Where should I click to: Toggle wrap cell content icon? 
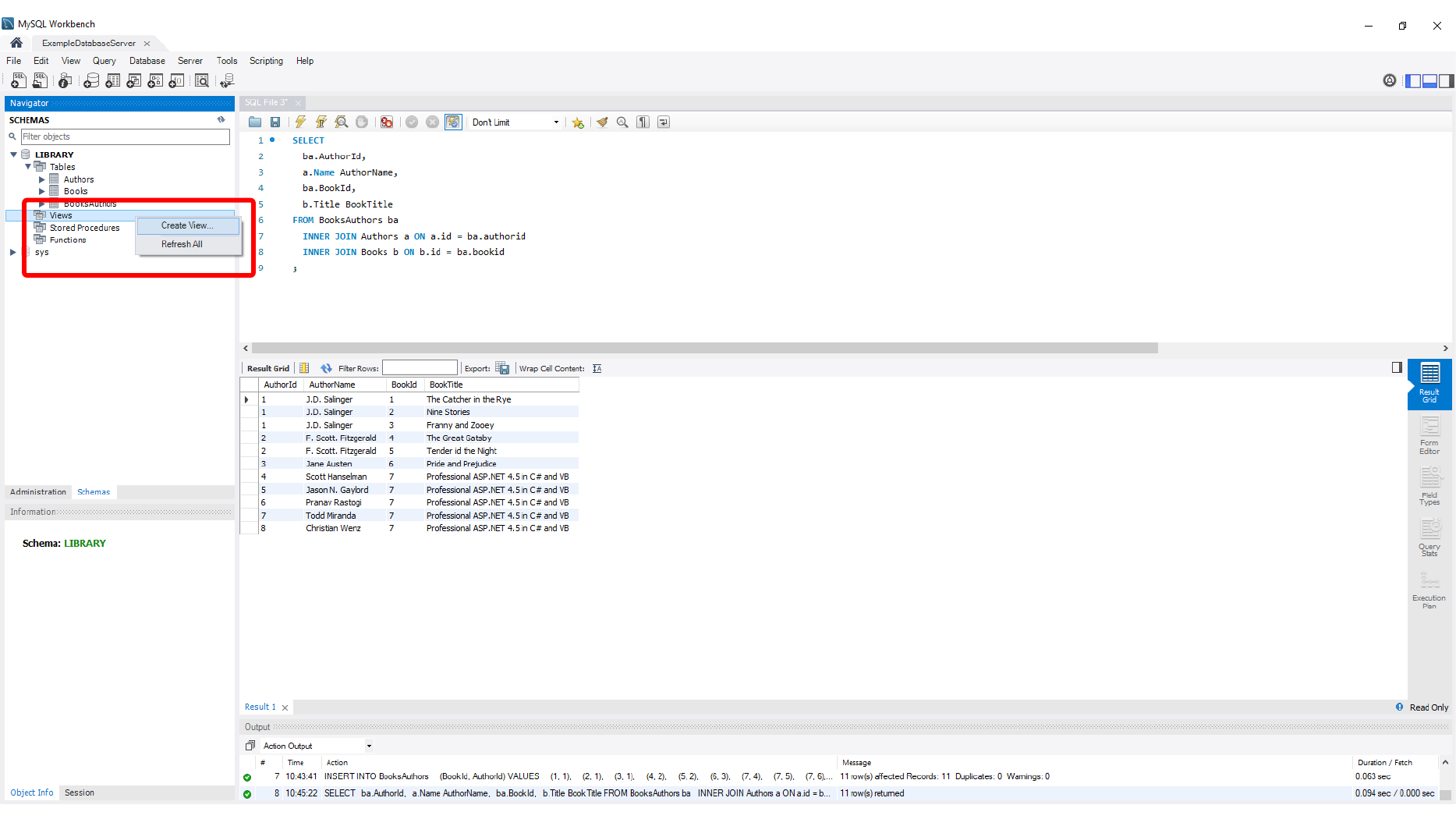597,368
